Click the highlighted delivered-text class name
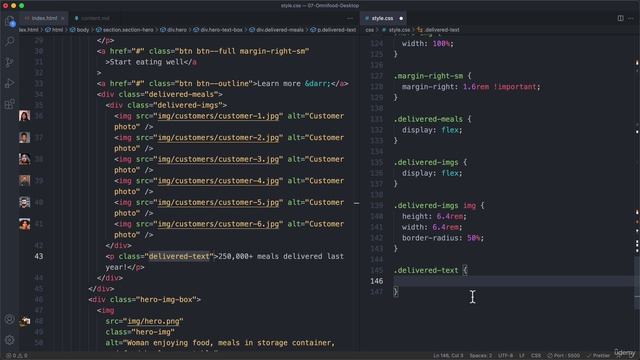The height and width of the screenshot is (360, 640). pos(179,256)
